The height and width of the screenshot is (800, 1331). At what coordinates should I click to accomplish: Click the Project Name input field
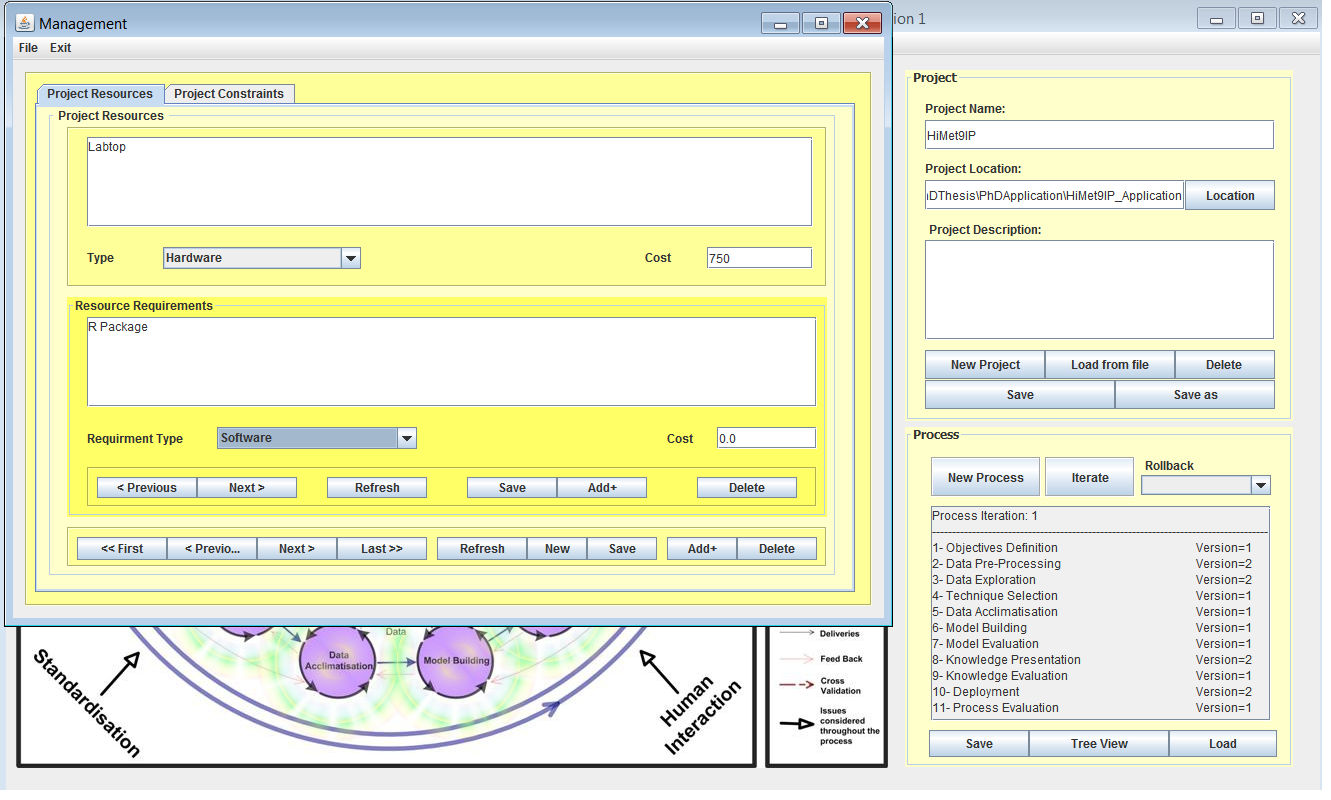click(x=1098, y=135)
